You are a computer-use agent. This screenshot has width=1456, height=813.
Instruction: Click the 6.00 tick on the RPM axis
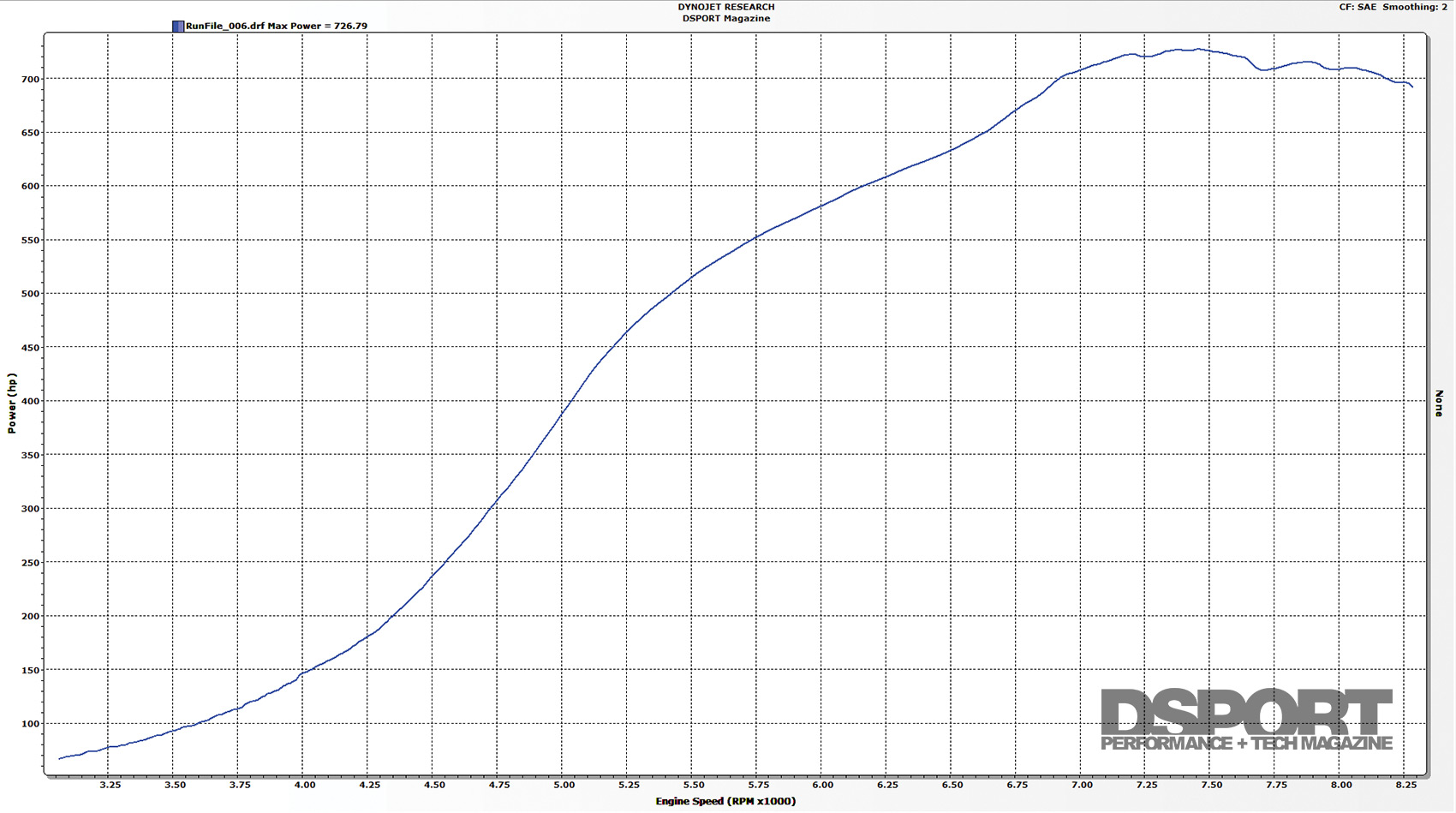click(x=822, y=785)
